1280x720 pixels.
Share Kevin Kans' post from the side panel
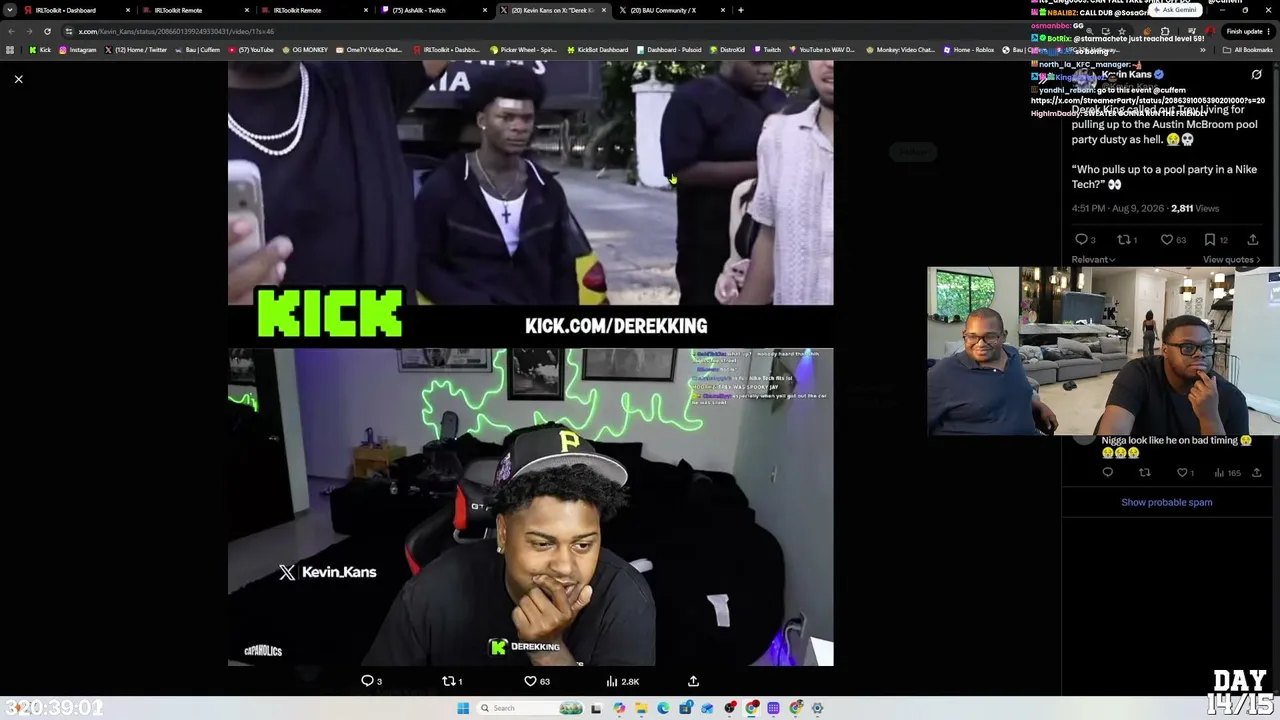[x=1252, y=240]
